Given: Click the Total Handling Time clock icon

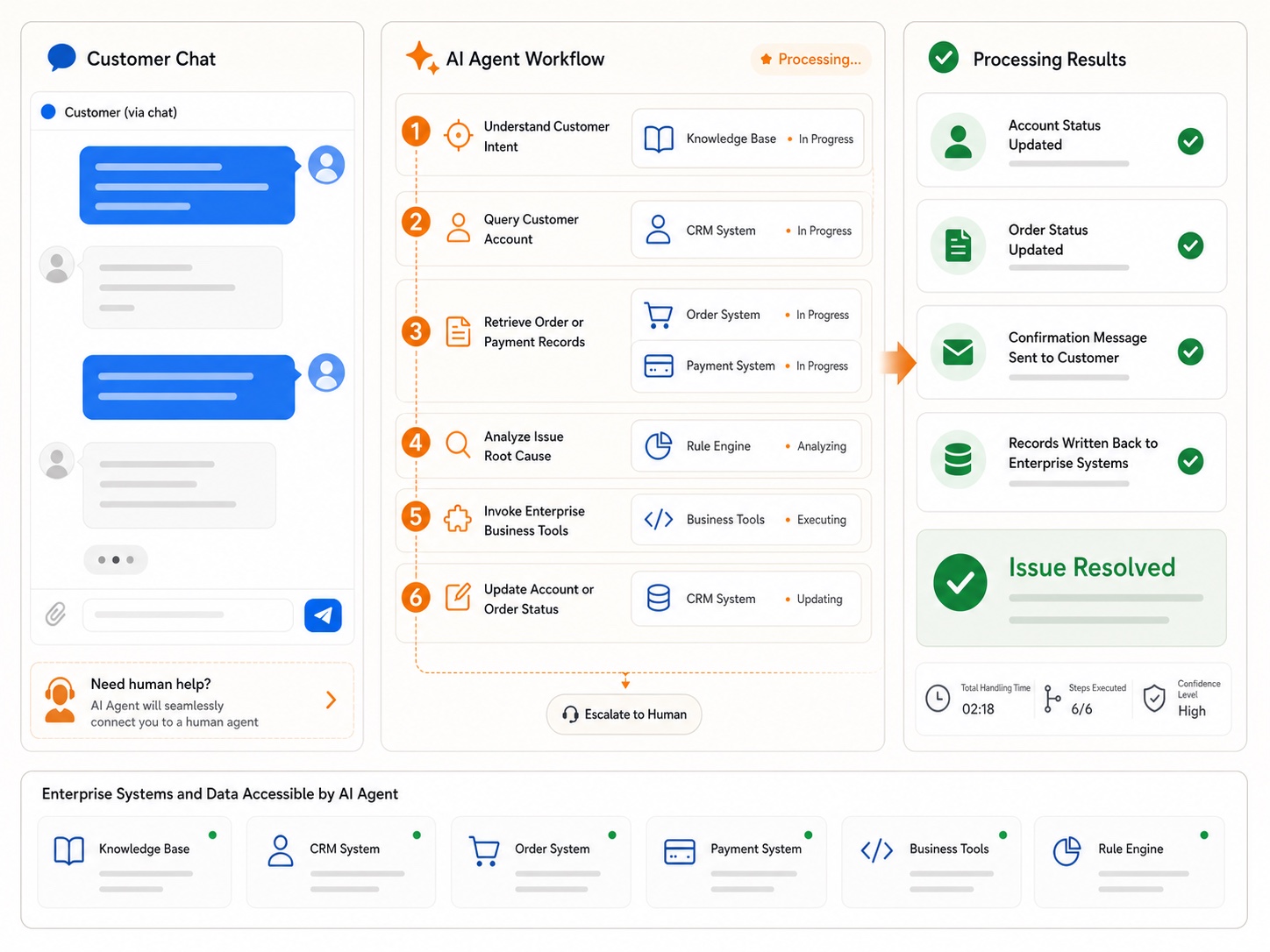Looking at the screenshot, I should (938, 699).
